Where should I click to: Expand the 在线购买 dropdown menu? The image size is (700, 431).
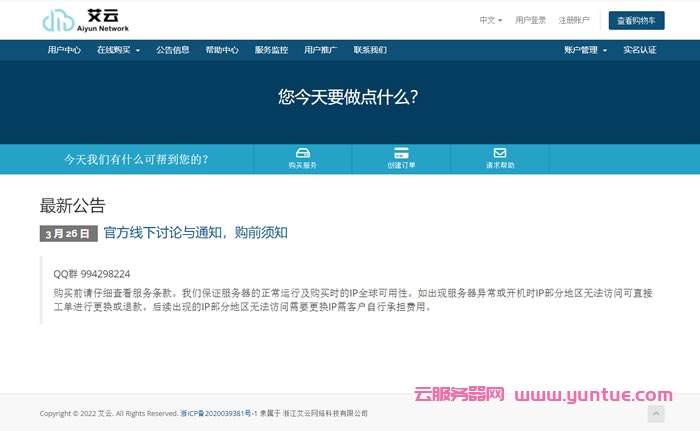coord(118,49)
